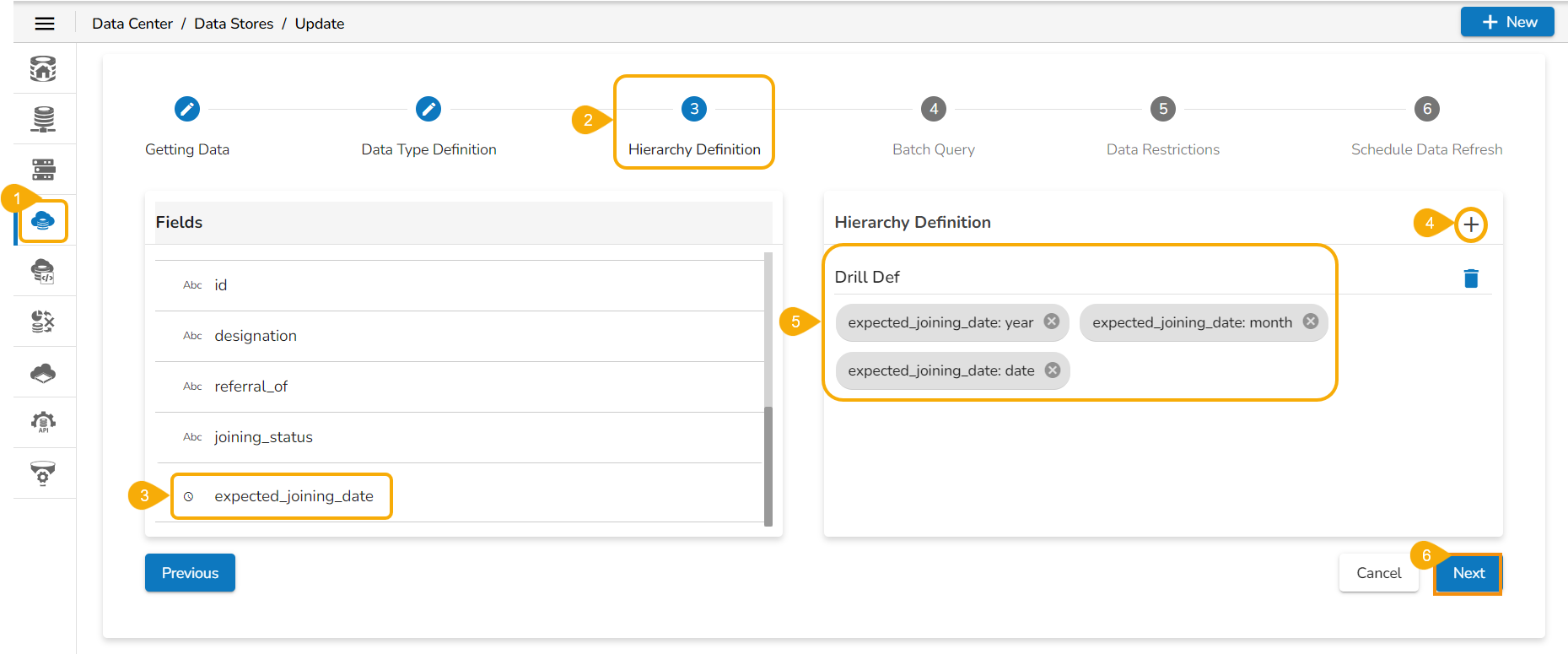This screenshot has width=1568, height=654.
Task: Click the Previous button
Action: (190, 573)
